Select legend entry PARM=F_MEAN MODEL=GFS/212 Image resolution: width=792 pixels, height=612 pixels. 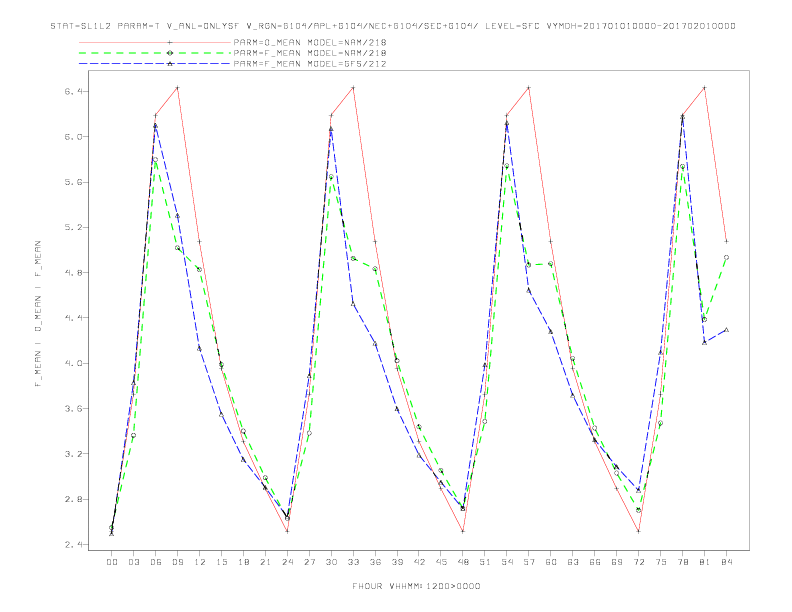tap(310, 64)
